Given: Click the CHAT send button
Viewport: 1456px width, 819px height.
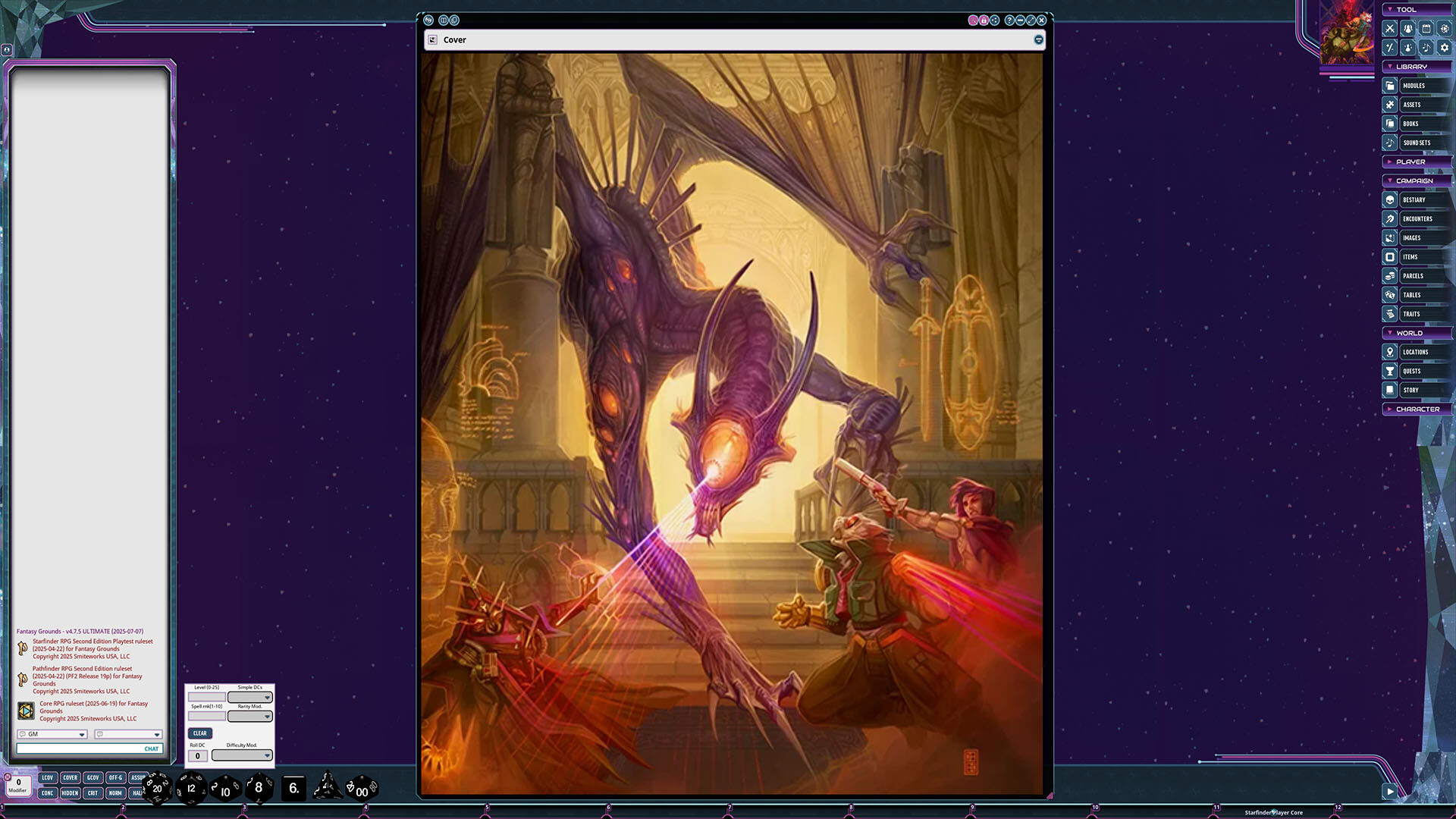Looking at the screenshot, I should (x=152, y=748).
